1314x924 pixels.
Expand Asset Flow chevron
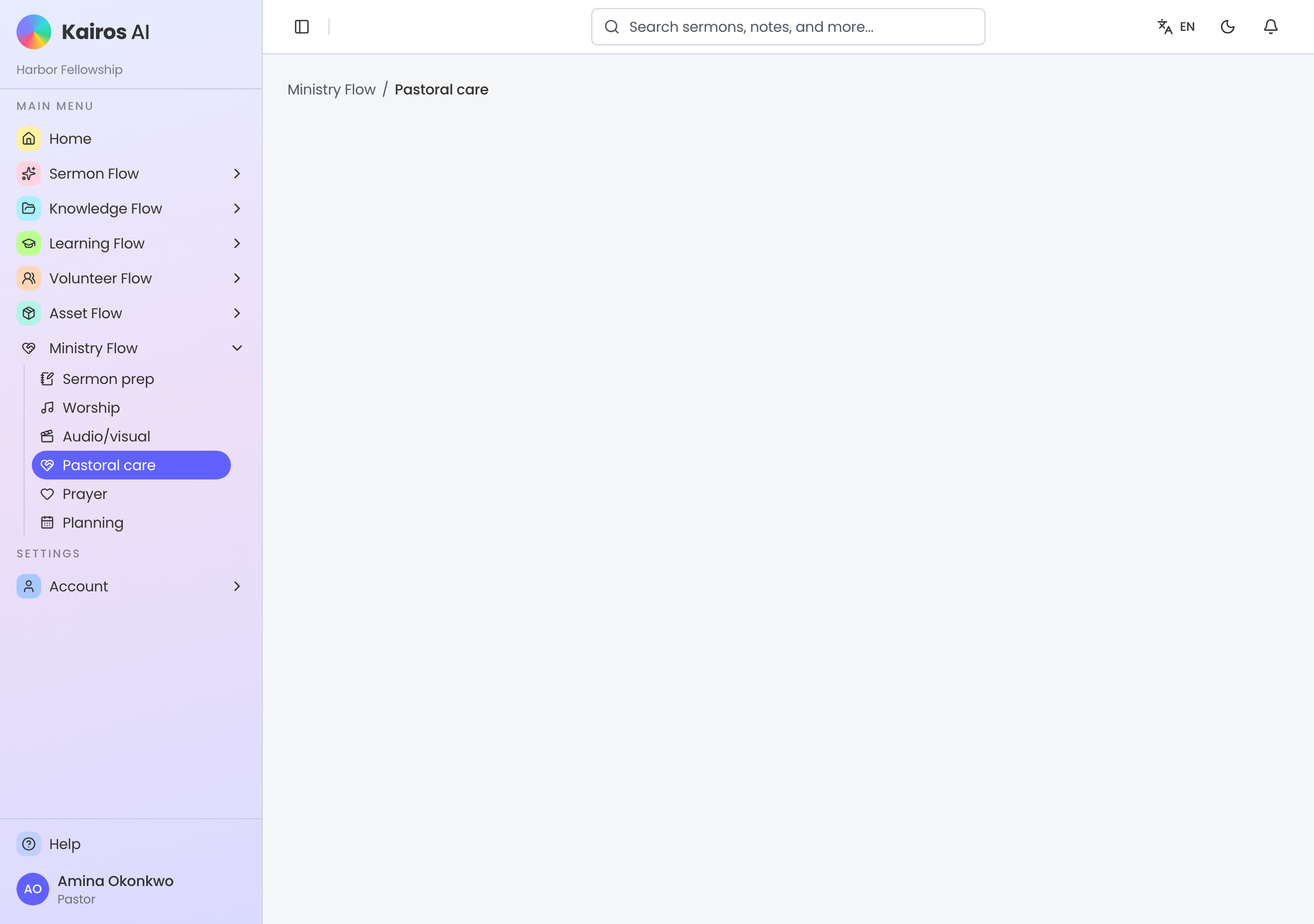(237, 313)
